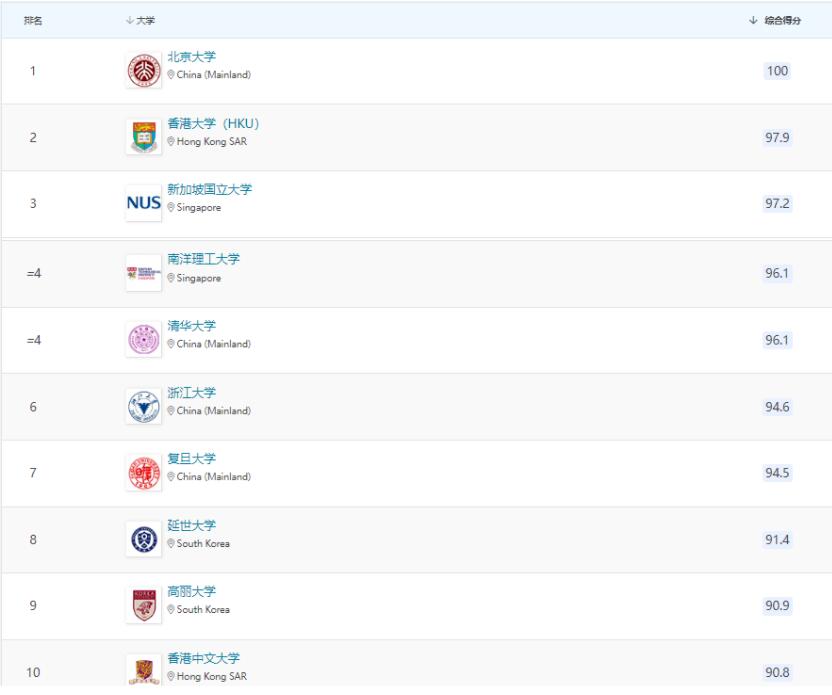The height and width of the screenshot is (695, 832).
Task: Open the Chinese University of Hong Kong crest (香港中文大学)
Action: click(x=144, y=670)
